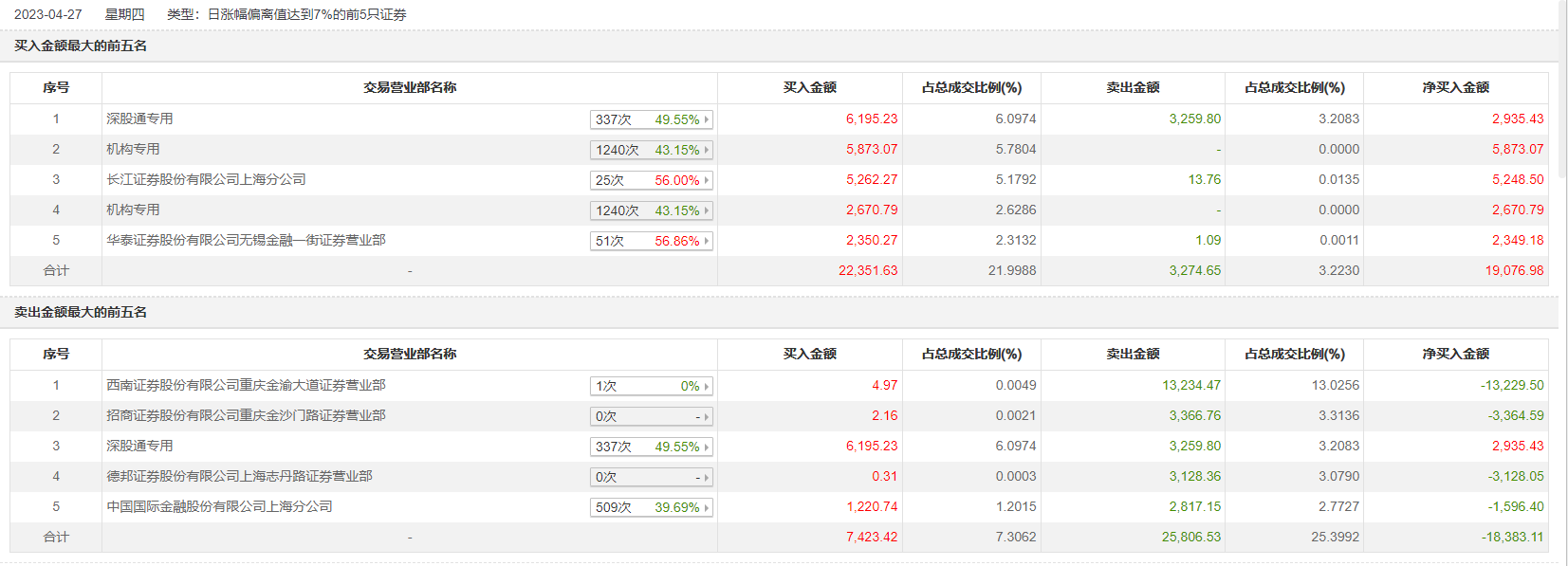This screenshot has height=566, width=1568.
Task: Open 招商证券重庆金沙门路证券营业部 link
Action: [x=246, y=415]
